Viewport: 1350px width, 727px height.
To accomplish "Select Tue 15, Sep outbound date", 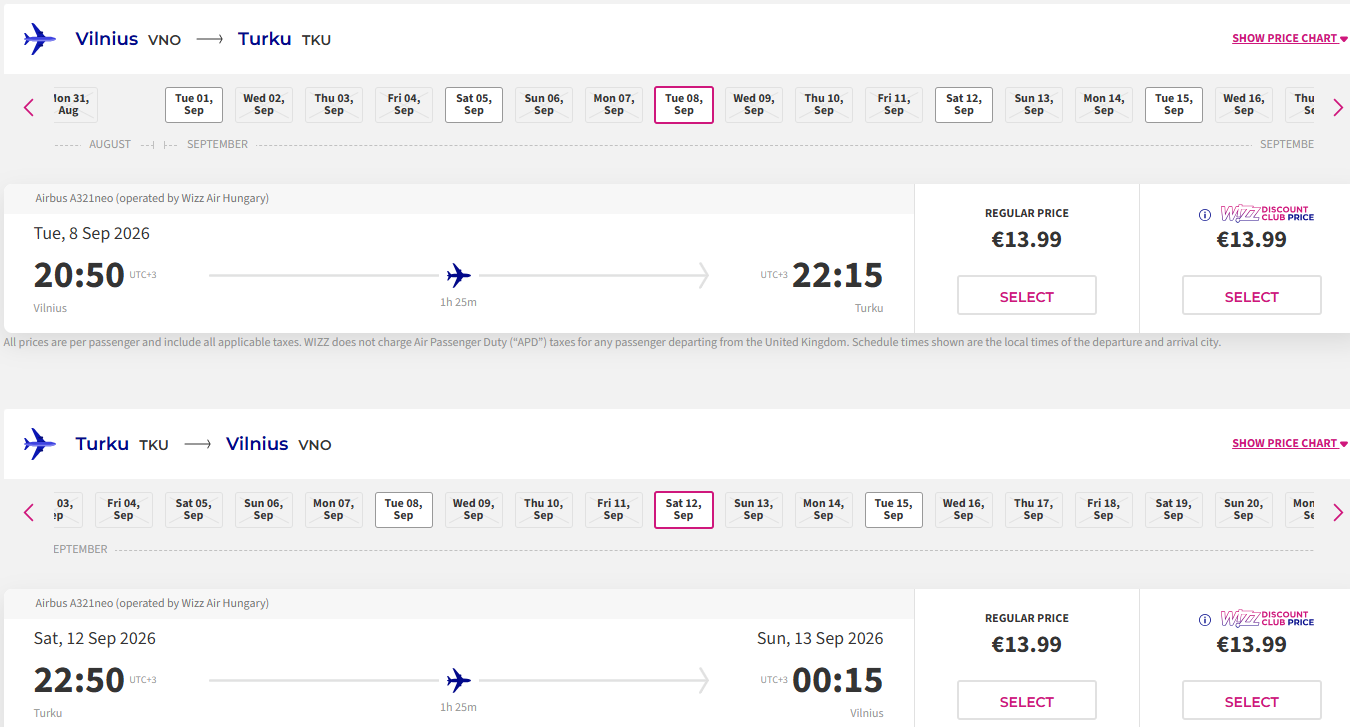I will click(1174, 105).
